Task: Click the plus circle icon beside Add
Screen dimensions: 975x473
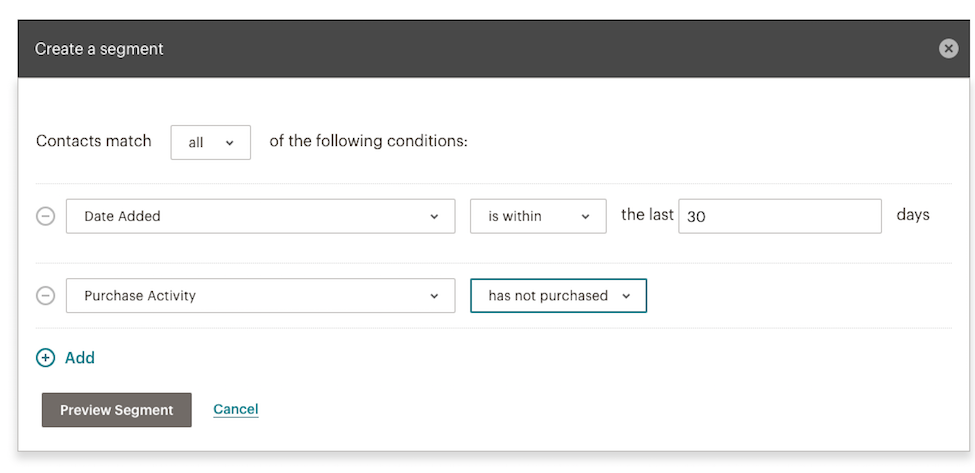Action: (45, 358)
